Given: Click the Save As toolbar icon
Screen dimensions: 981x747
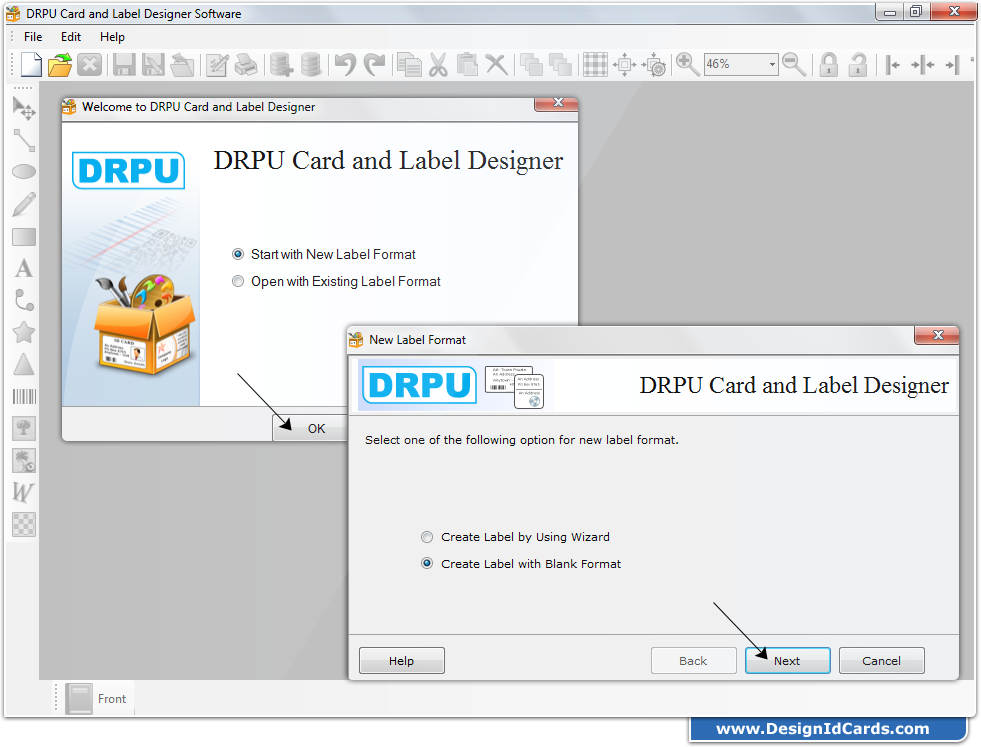Looking at the screenshot, I should (153, 64).
